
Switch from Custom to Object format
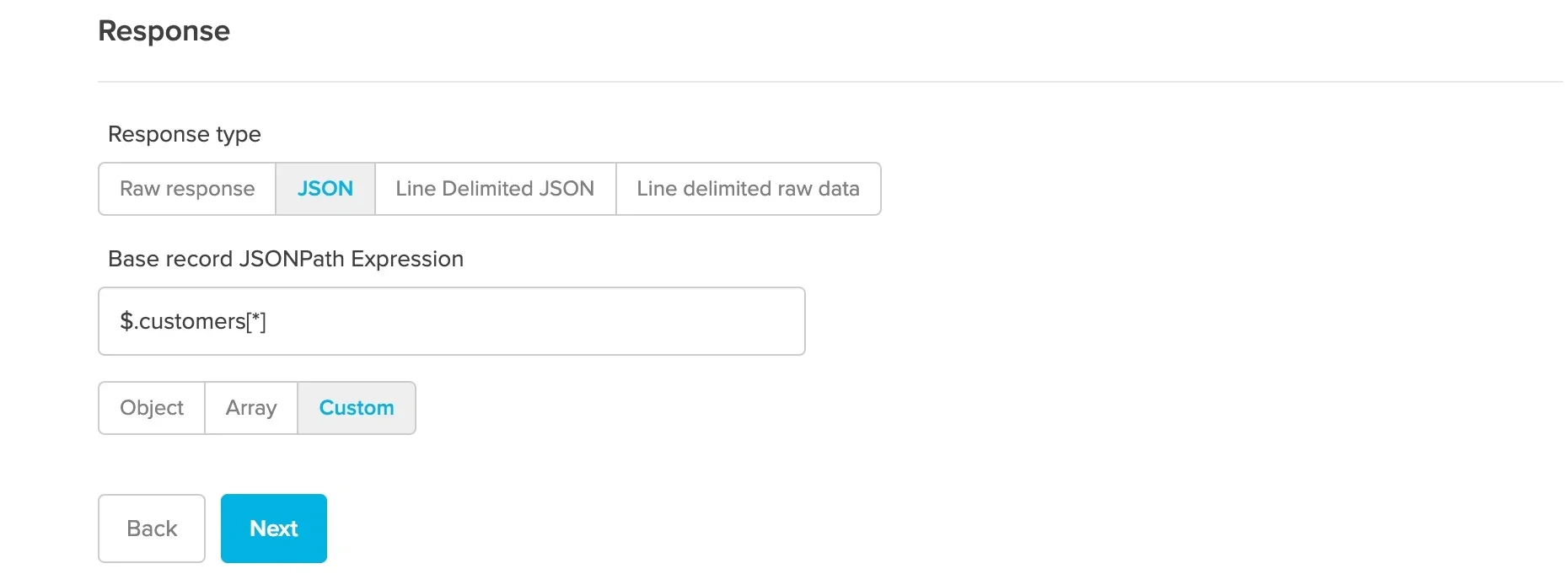tap(151, 408)
